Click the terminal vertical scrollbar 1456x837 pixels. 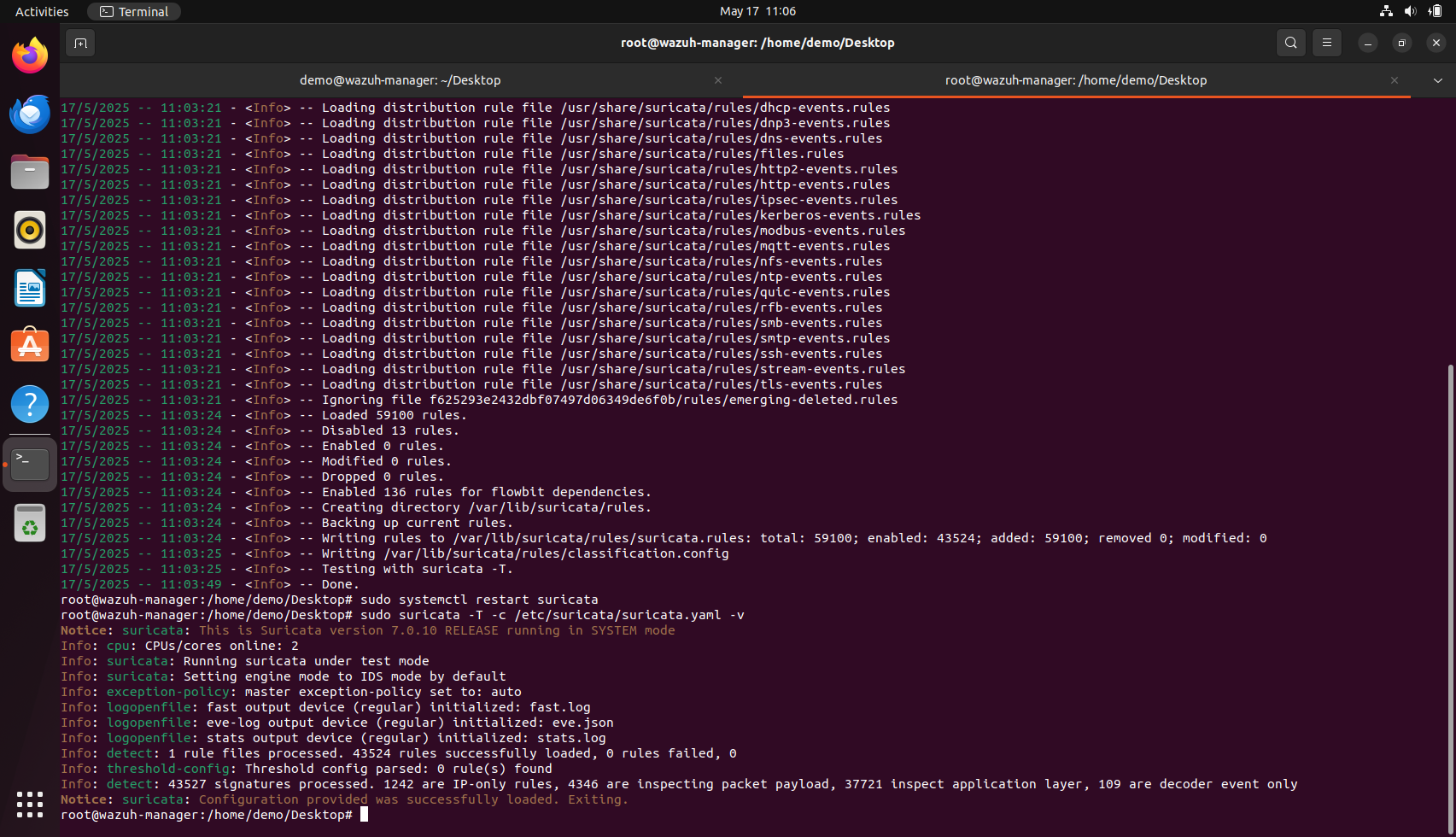click(1450, 598)
